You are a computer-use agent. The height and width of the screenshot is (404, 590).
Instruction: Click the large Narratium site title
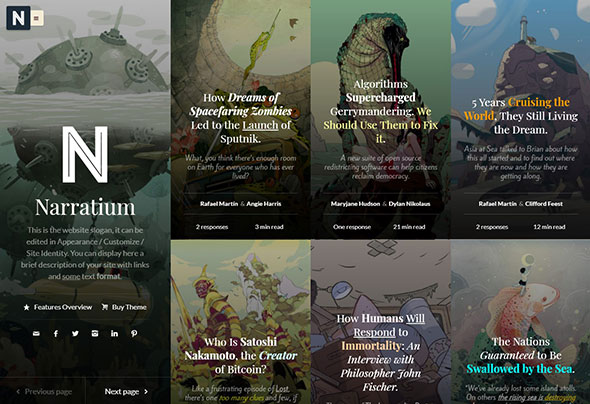click(85, 207)
